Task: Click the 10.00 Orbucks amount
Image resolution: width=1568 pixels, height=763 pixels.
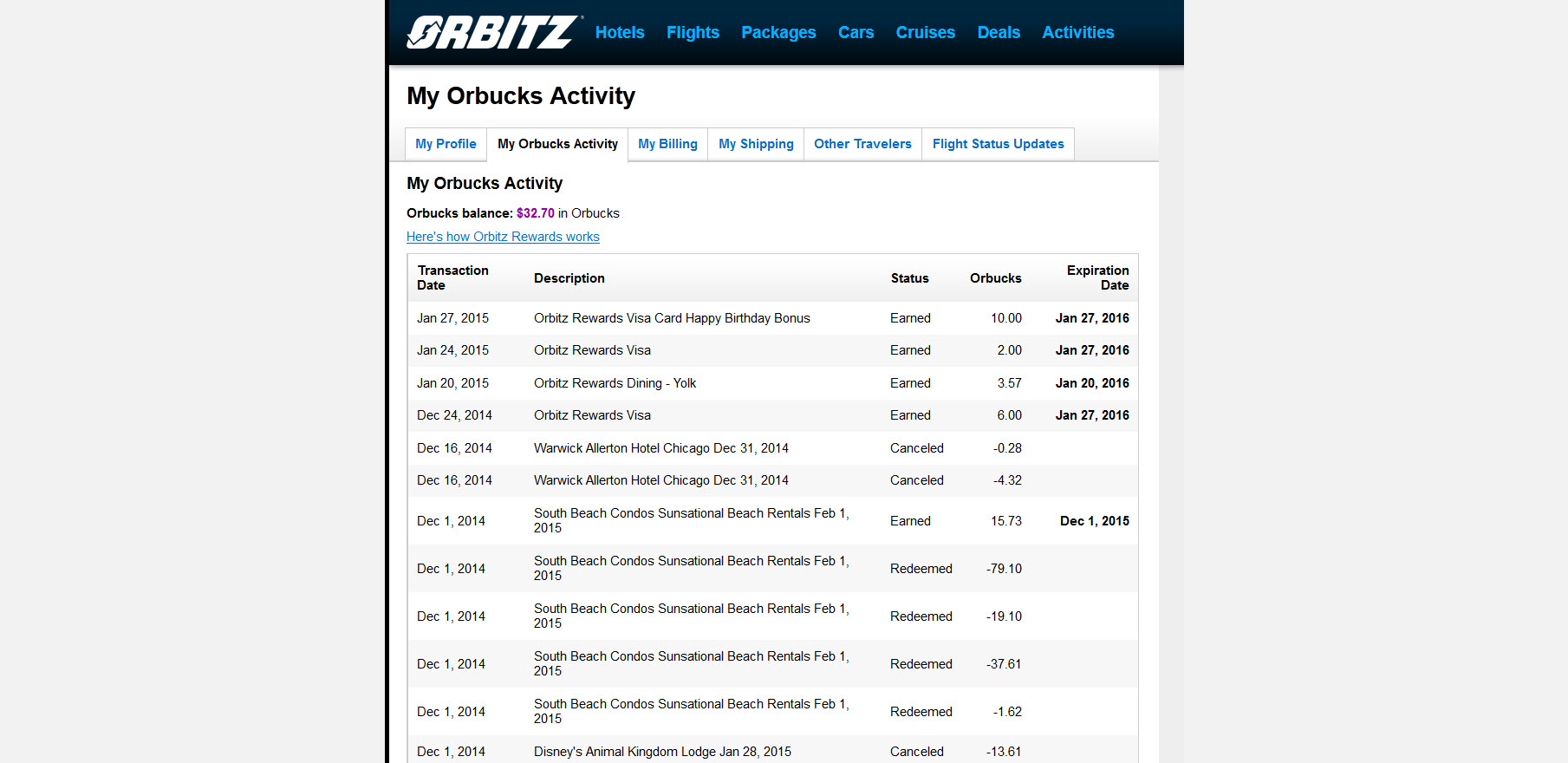Action: coord(1006,318)
